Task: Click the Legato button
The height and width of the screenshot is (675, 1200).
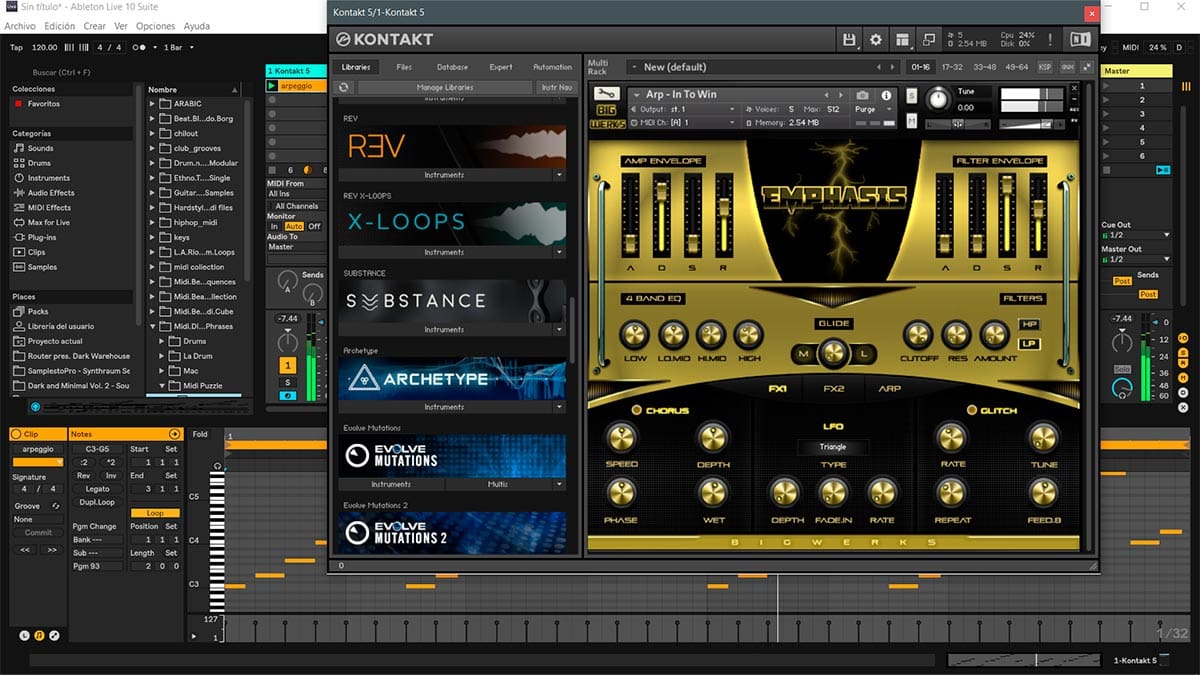Action: (98, 489)
